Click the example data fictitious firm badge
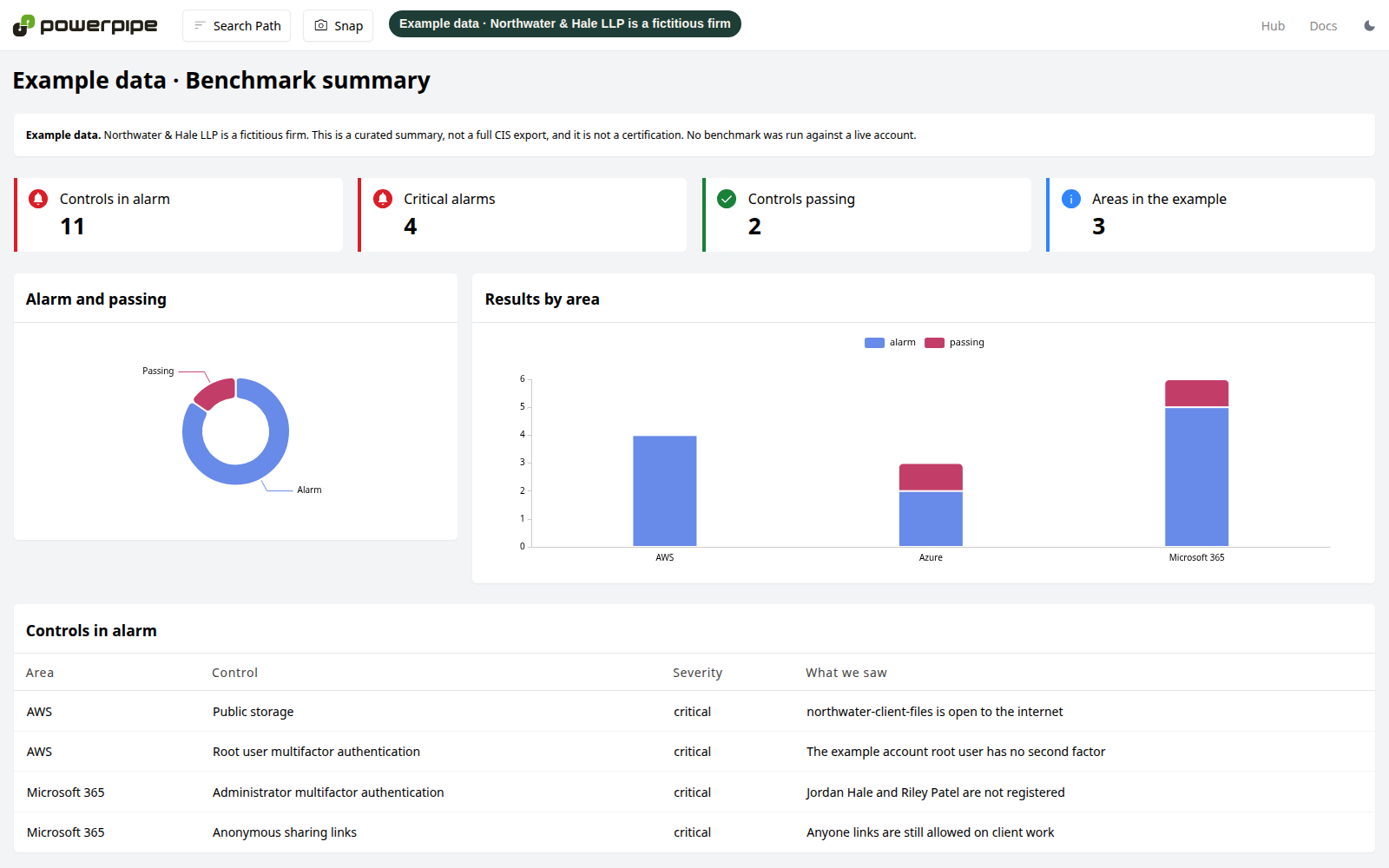1389x868 pixels. [x=565, y=24]
